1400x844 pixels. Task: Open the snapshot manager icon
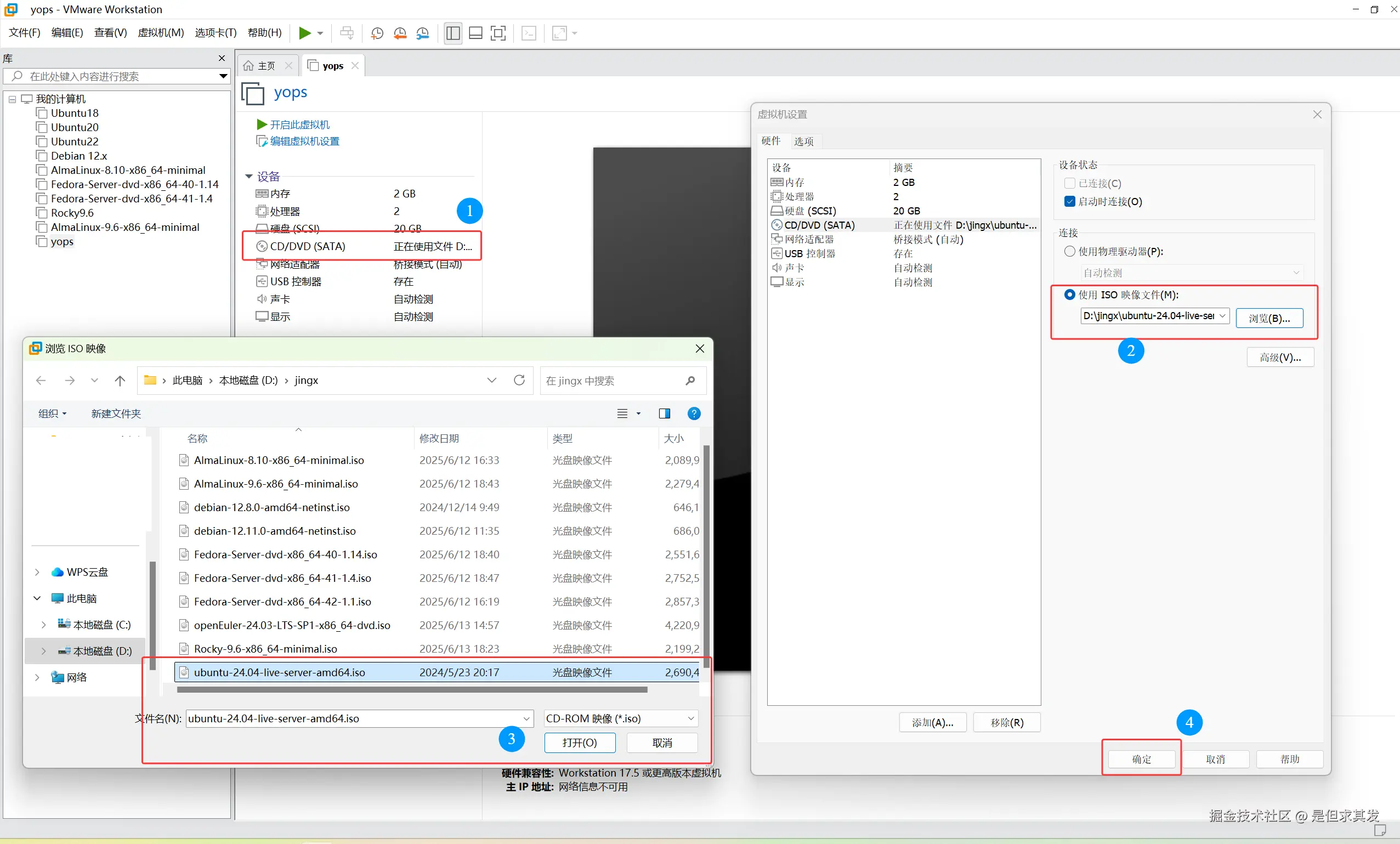point(423,33)
